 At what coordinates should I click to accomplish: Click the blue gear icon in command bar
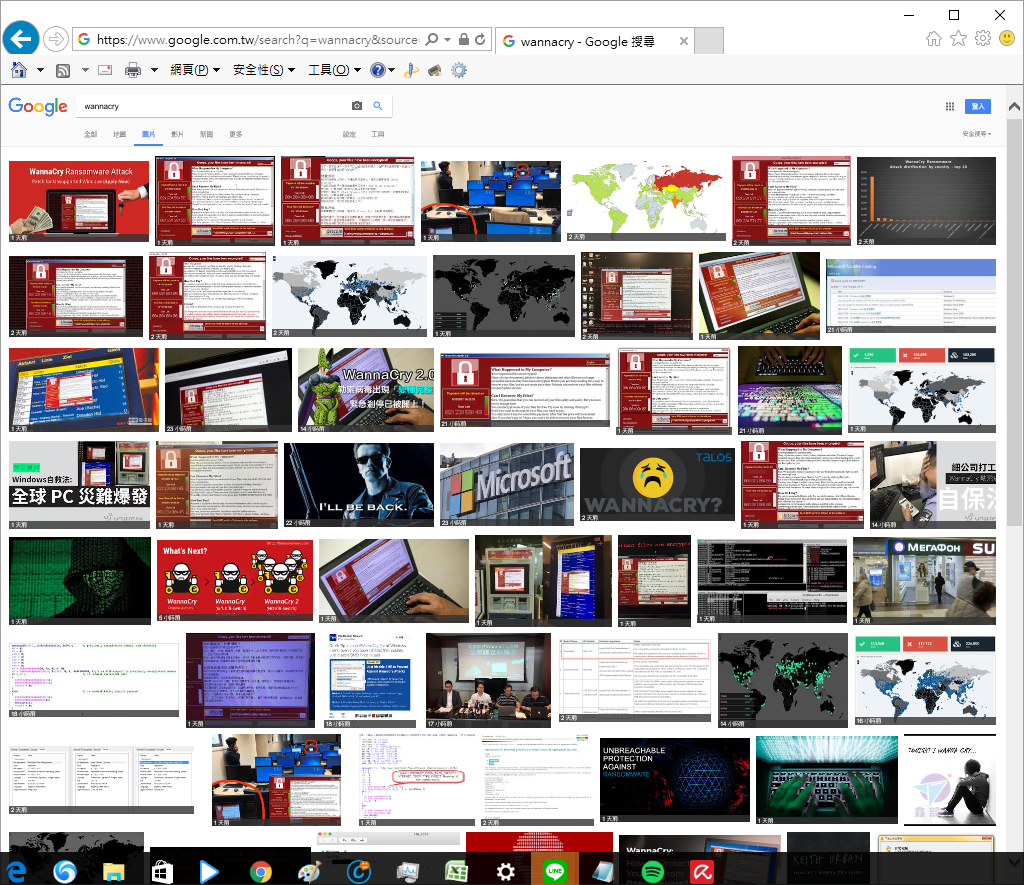459,70
